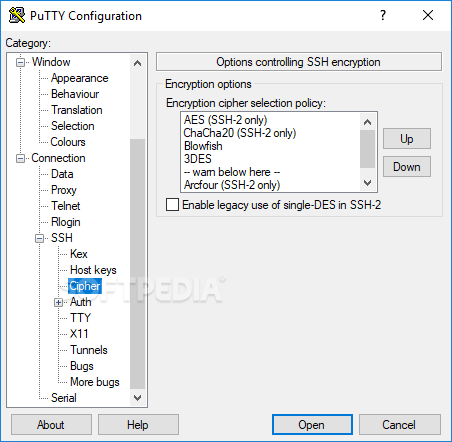This screenshot has height=442, width=452.
Task: Select Tunnels category
Action: [89, 350]
